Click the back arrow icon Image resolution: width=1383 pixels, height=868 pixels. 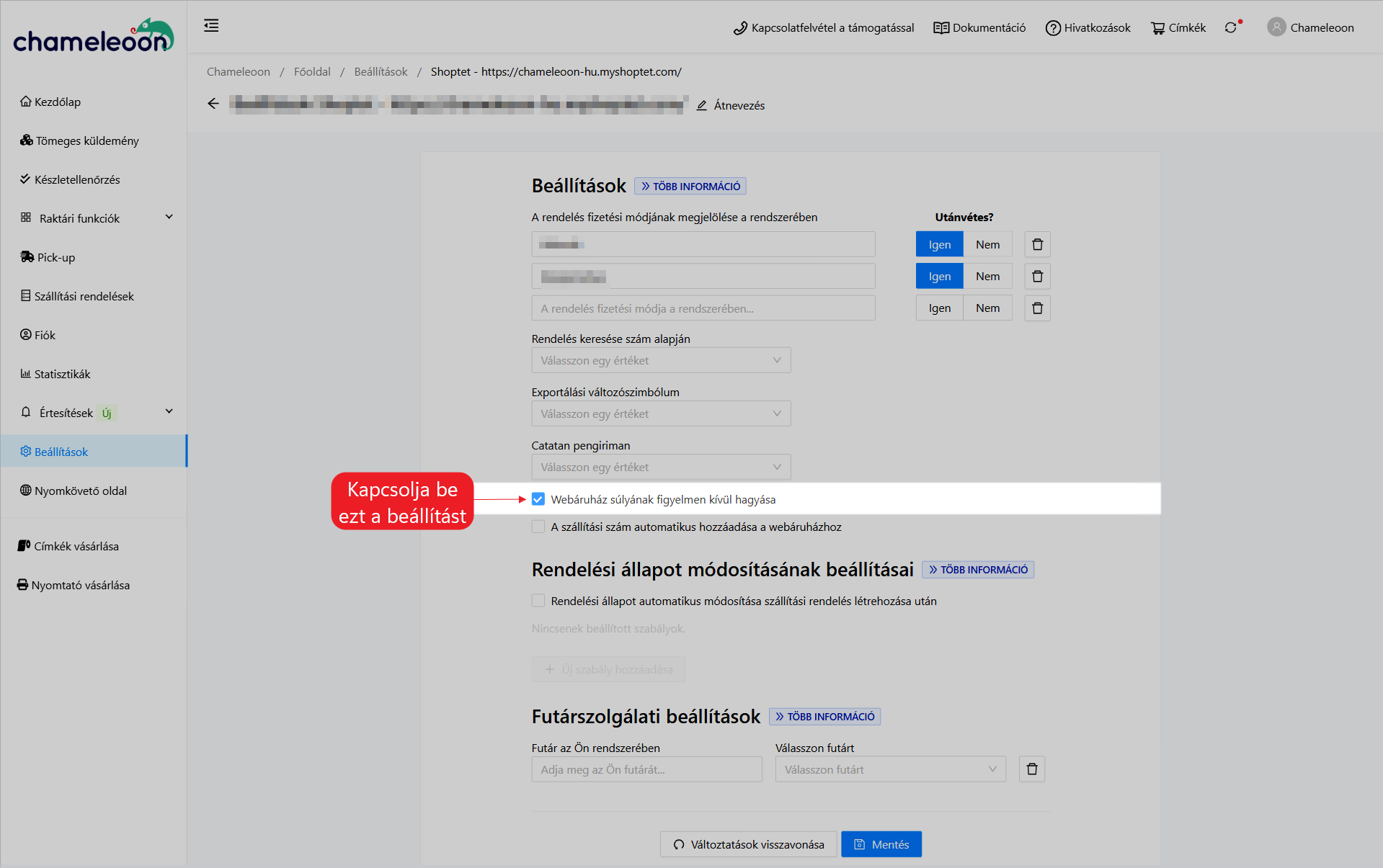(213, 104)
